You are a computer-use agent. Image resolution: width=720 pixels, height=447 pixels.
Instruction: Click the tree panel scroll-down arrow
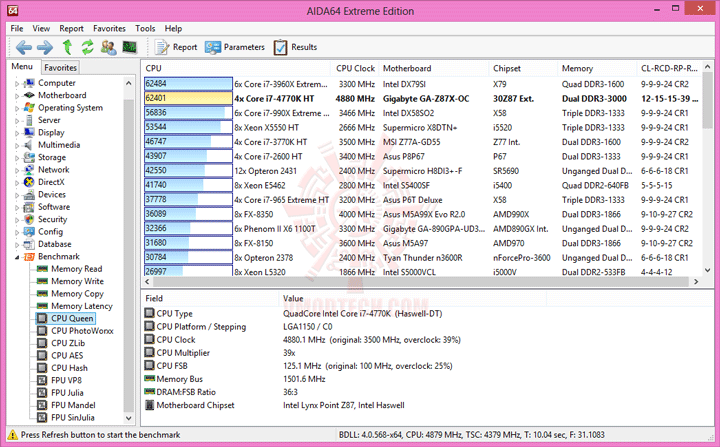tap(129, 419)
